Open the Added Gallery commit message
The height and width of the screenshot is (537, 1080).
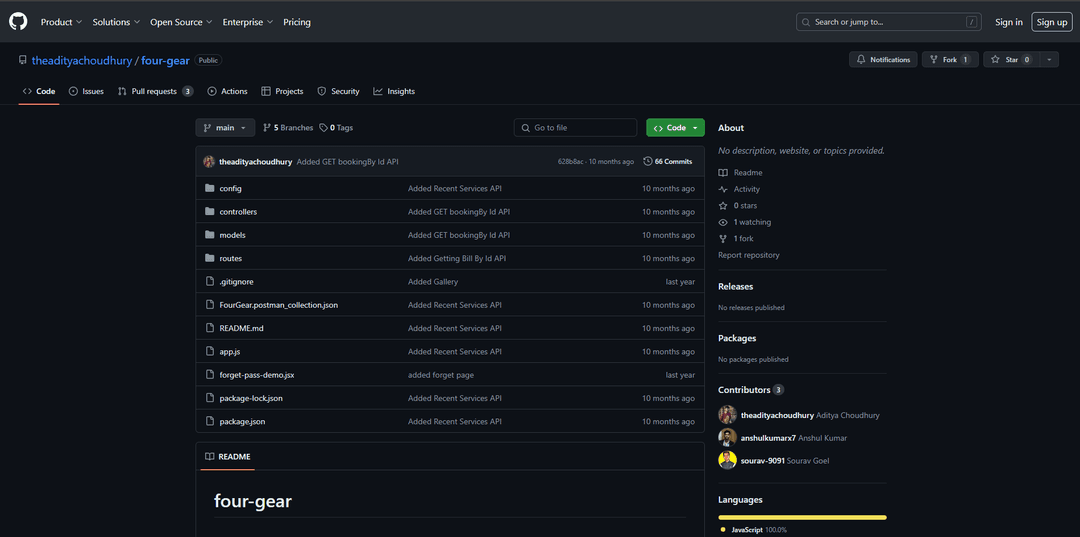pos(433,282)
